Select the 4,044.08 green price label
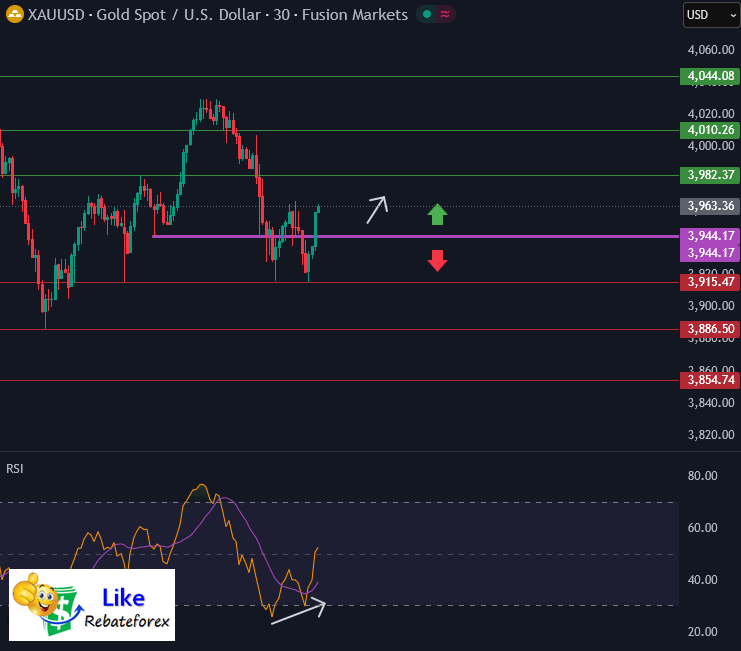This screenshot has height=651, width=741. pos(710,76)
